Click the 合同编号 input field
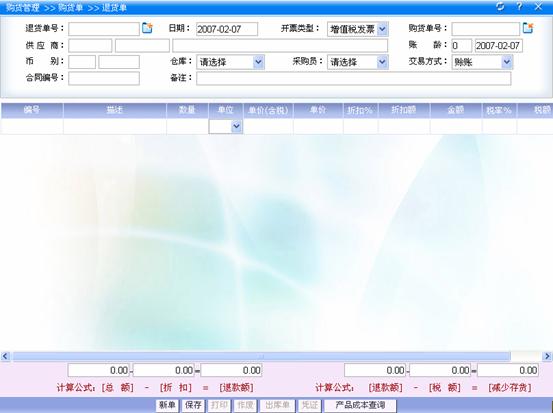The image size is (553, 413). click(104, 78)
